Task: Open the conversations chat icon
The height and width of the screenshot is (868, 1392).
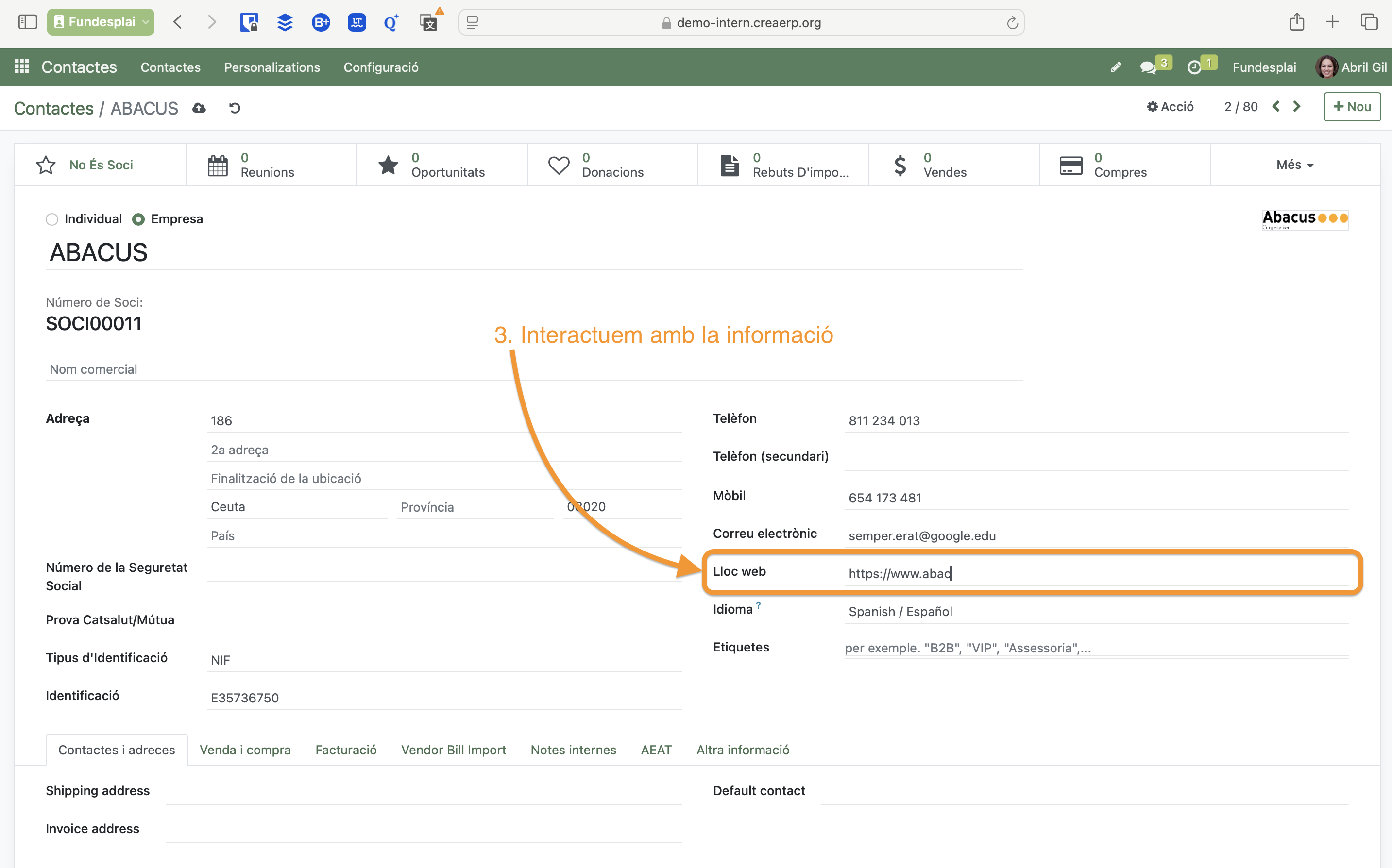Action: tap(1147, 67)
